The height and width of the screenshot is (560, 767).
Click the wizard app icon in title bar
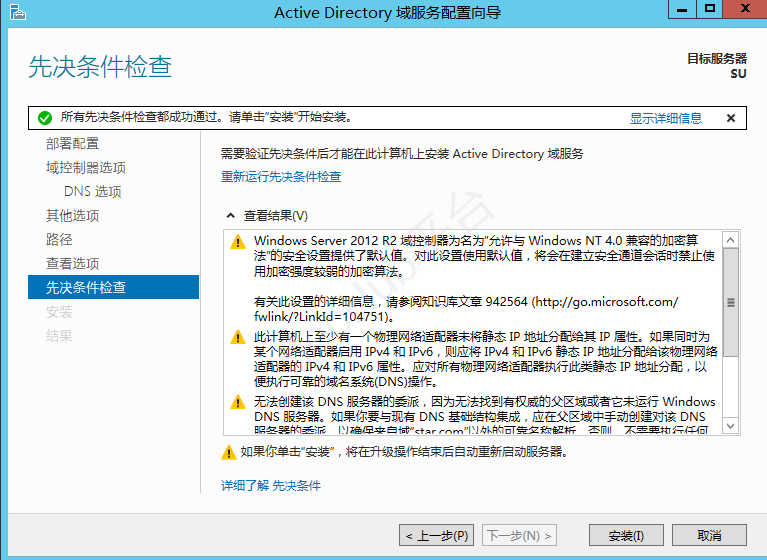click(x=17, y=12)
